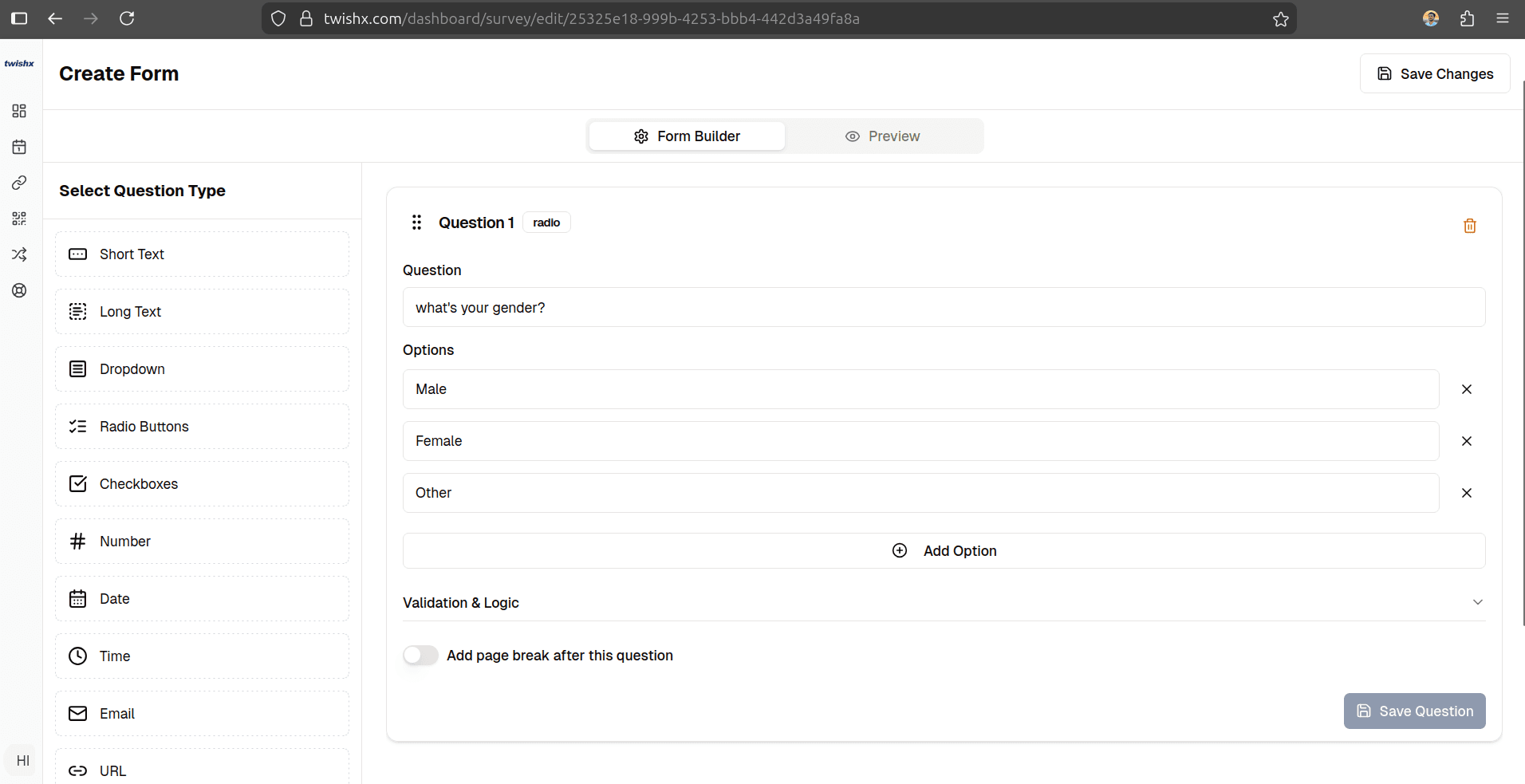Select the Date question type
The width and height of the screenshot is (1525, 784).
point(202,599)
